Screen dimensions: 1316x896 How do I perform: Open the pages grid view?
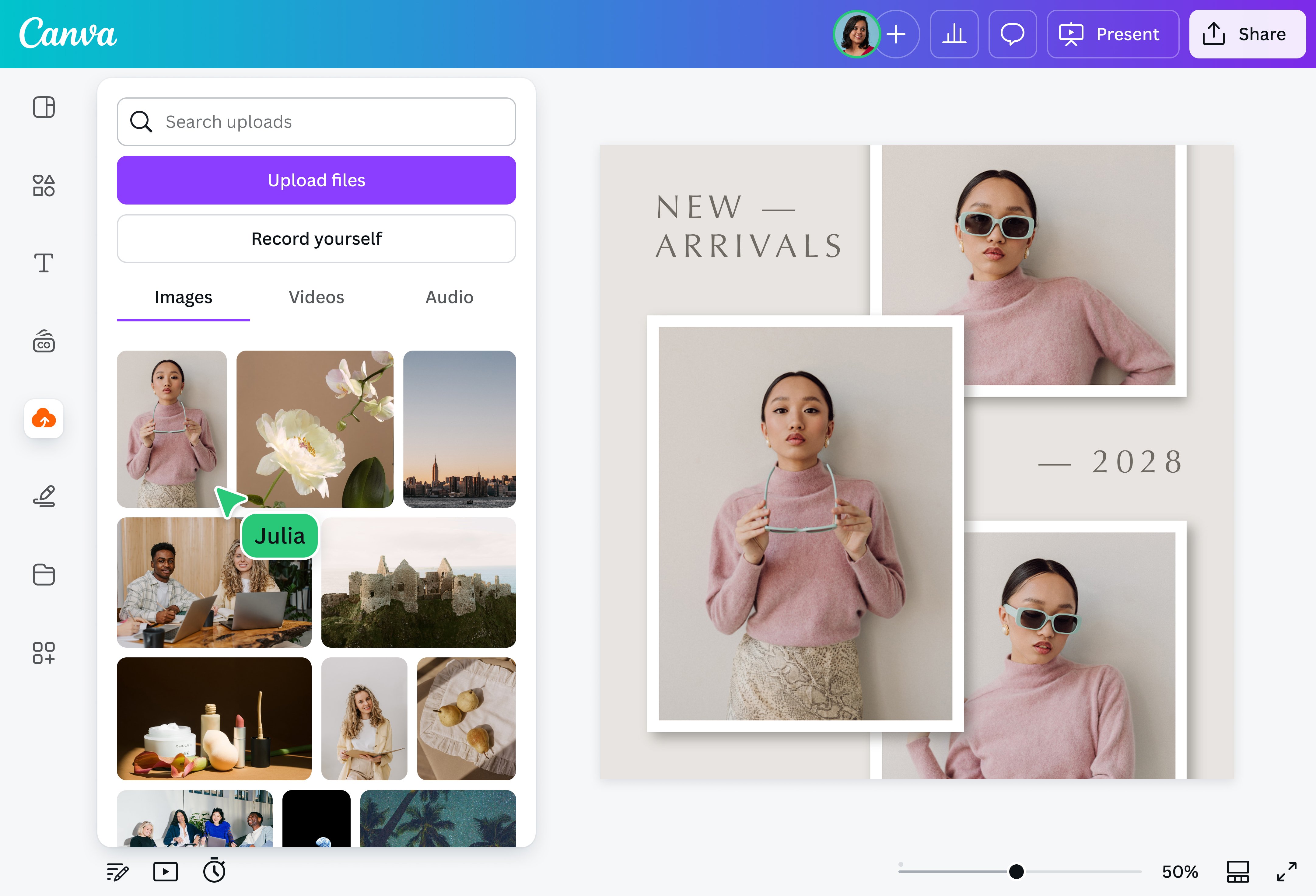1238,872
